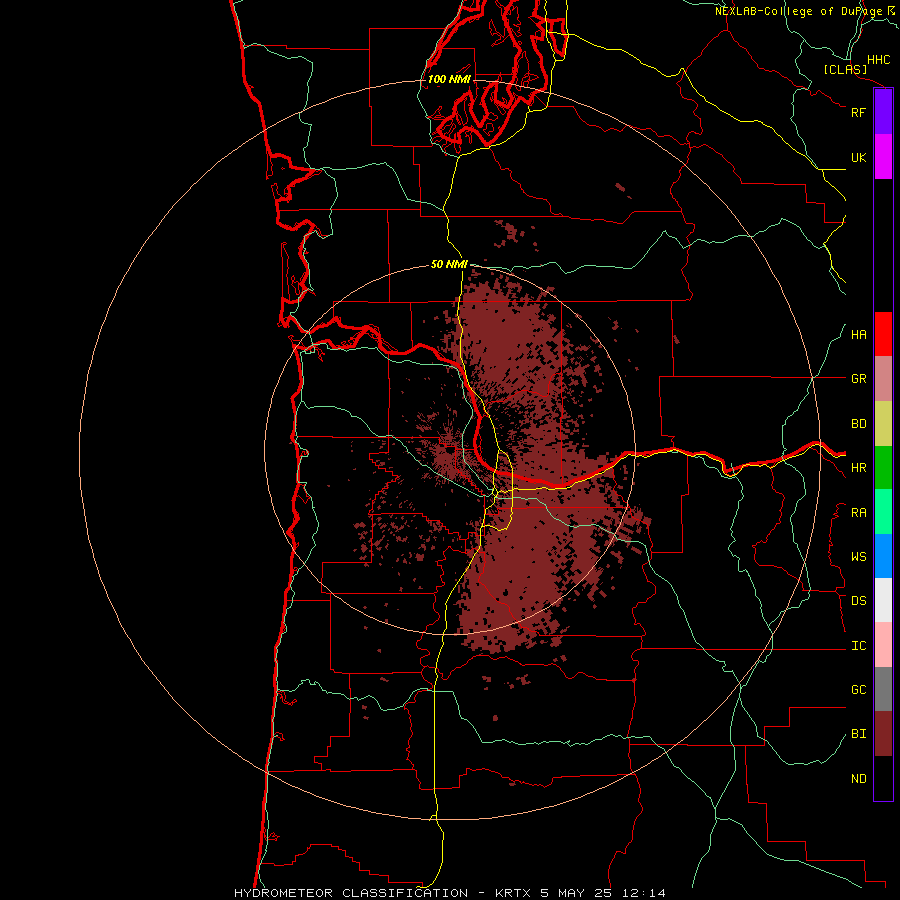Click the DS white legend swatch
Screen dimensions: 900x900
(x=883, y=600)
